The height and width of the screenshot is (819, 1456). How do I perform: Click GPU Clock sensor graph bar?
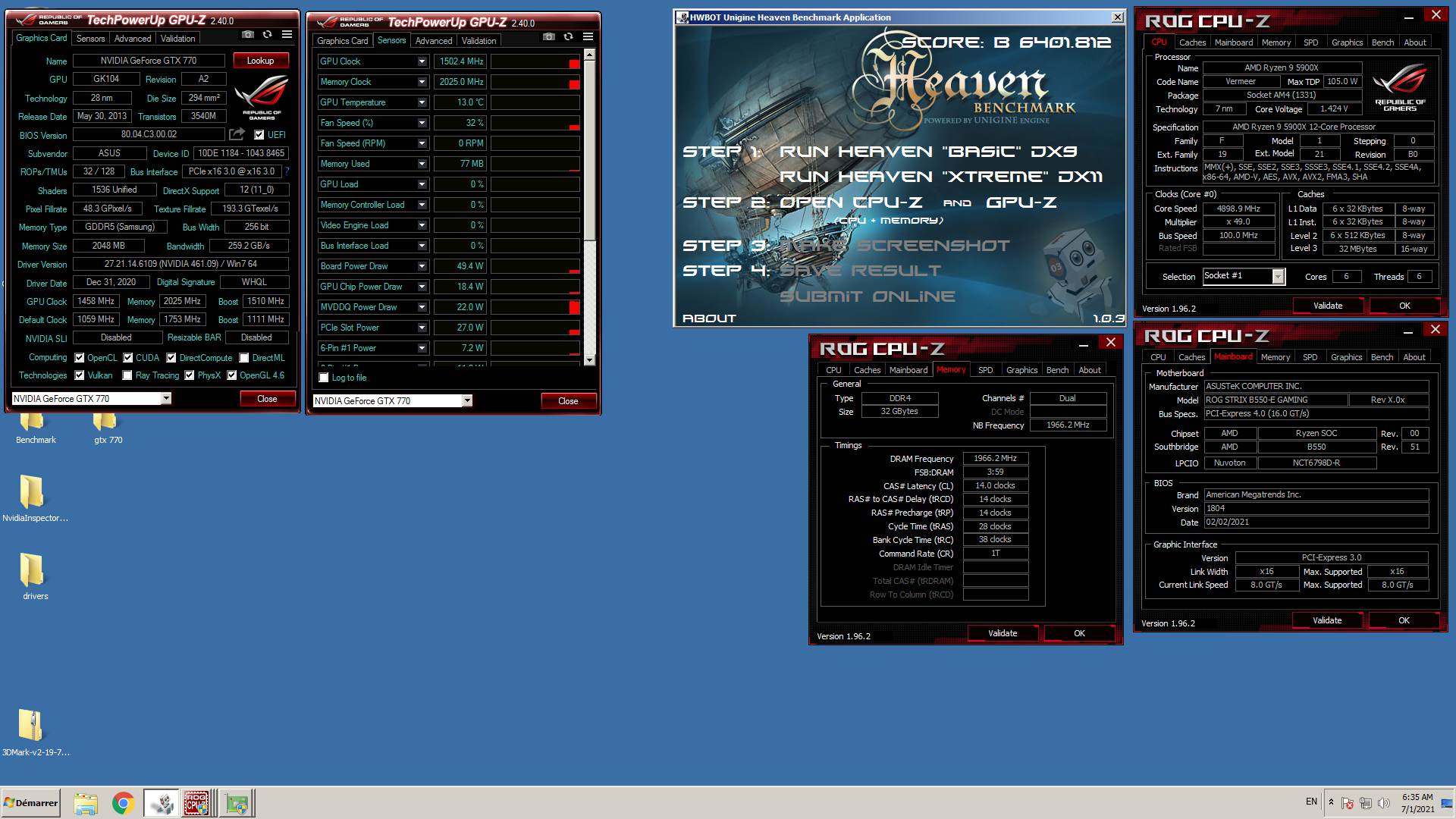[535, 61]
